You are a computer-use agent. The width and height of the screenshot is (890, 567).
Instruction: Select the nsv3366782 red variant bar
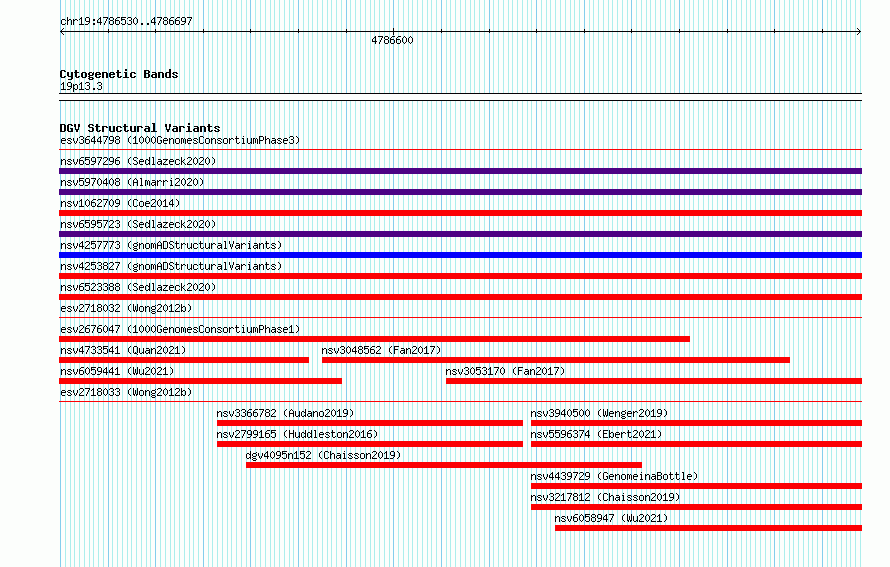(370, 423)
